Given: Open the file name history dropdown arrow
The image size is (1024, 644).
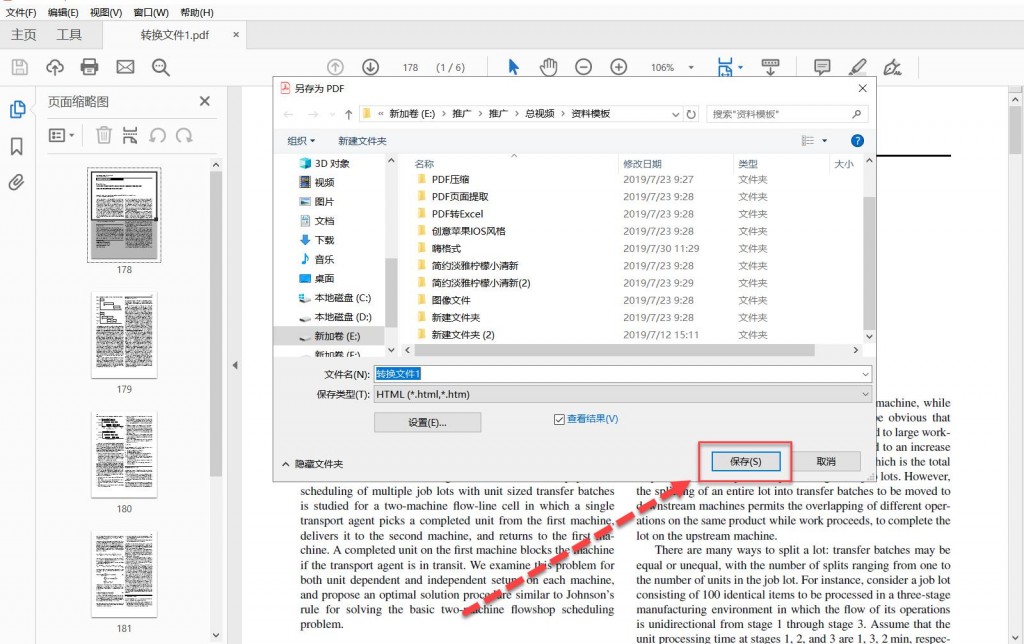Looking at the screenshot, I should pos(865,374).
